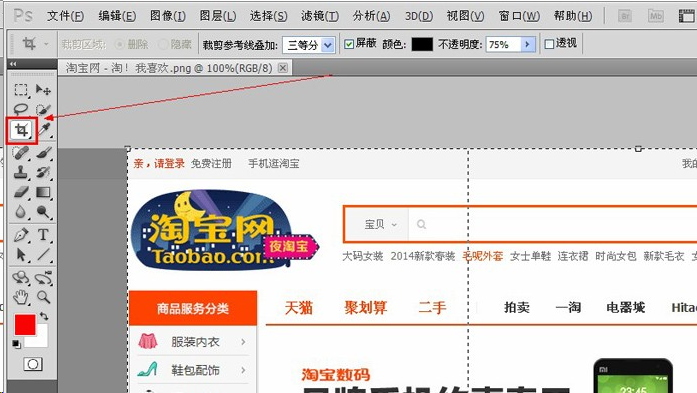Image resolution: width=697 pixels, height=393 pixels.
Task: Click the 免费注册 link
Action: 211,164
